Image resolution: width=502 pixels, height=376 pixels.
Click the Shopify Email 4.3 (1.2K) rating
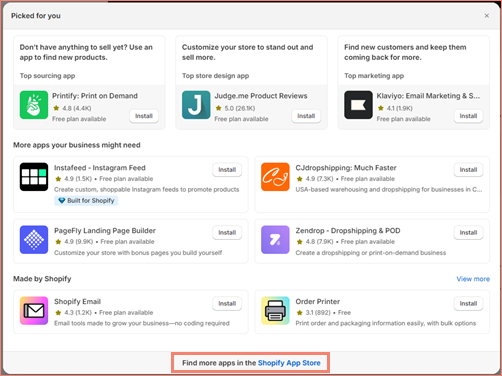pos(73,313)
